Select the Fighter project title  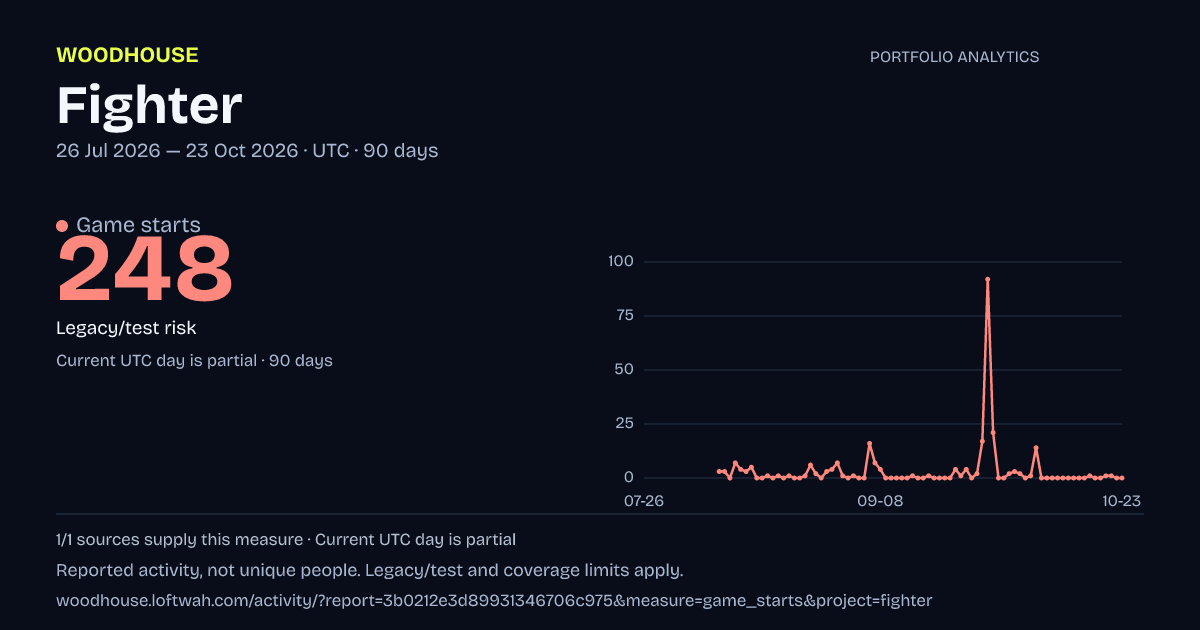click(149, 105)
